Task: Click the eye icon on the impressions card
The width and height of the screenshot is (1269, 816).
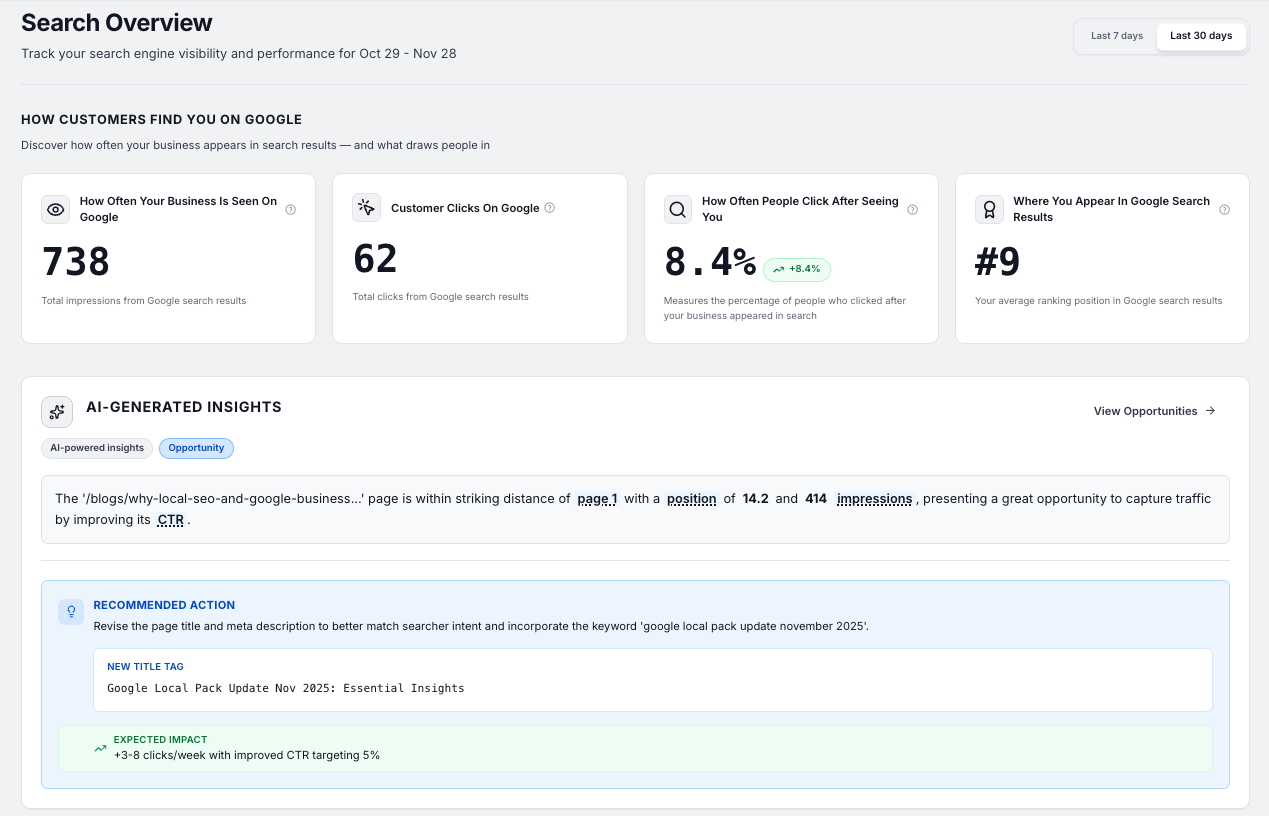Action: 56,209
